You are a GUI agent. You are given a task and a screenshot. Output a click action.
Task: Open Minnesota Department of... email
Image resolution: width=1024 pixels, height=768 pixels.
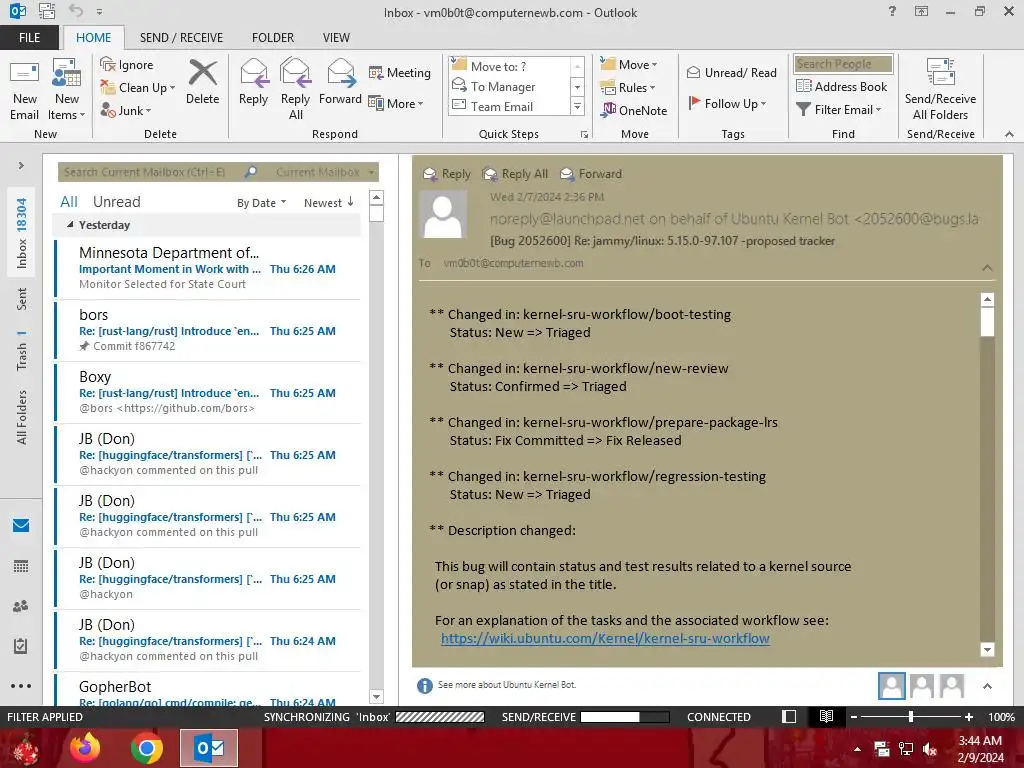click(208, 268)
